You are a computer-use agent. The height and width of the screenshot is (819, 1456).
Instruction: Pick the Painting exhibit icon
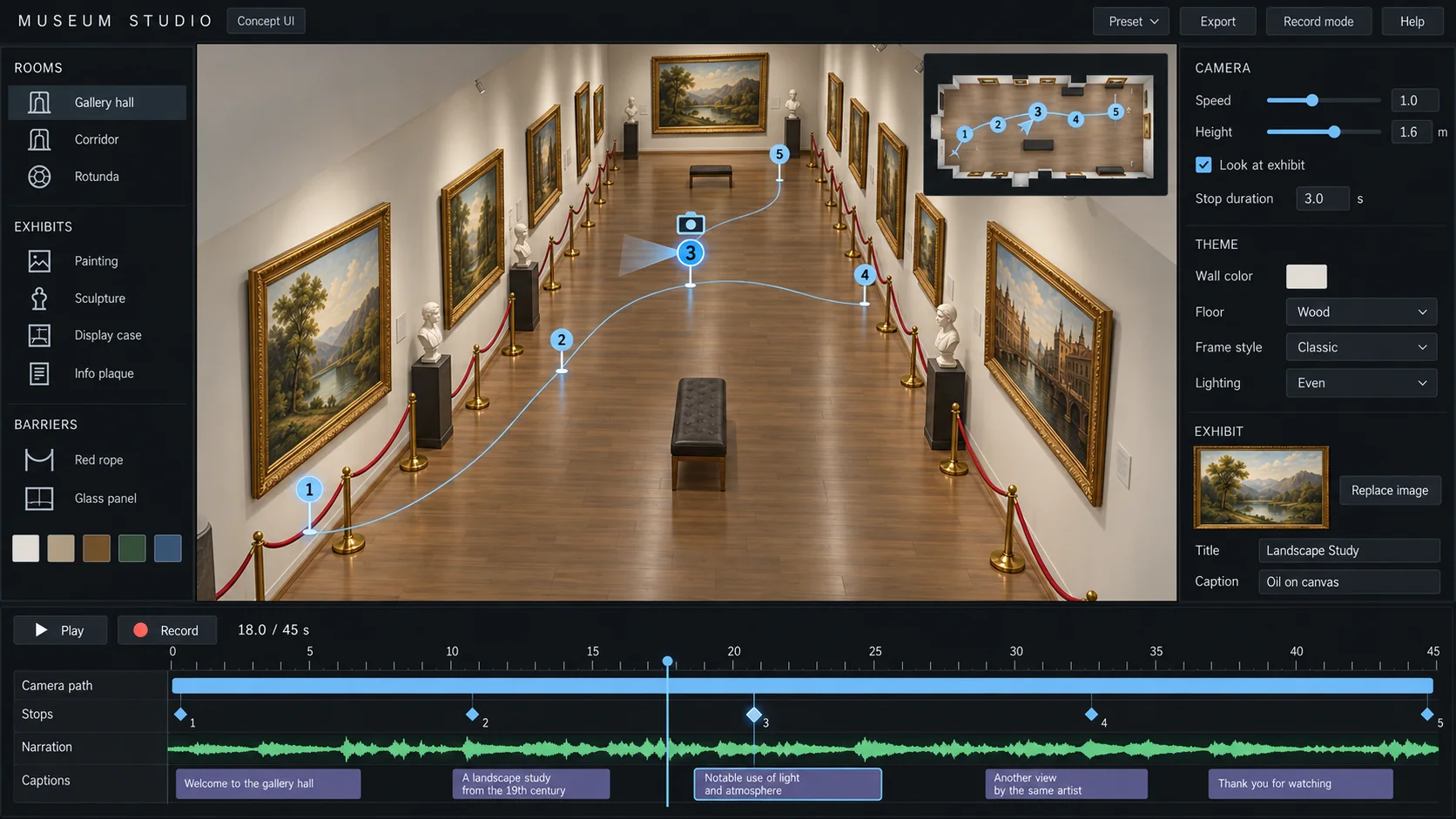[39, 261]
